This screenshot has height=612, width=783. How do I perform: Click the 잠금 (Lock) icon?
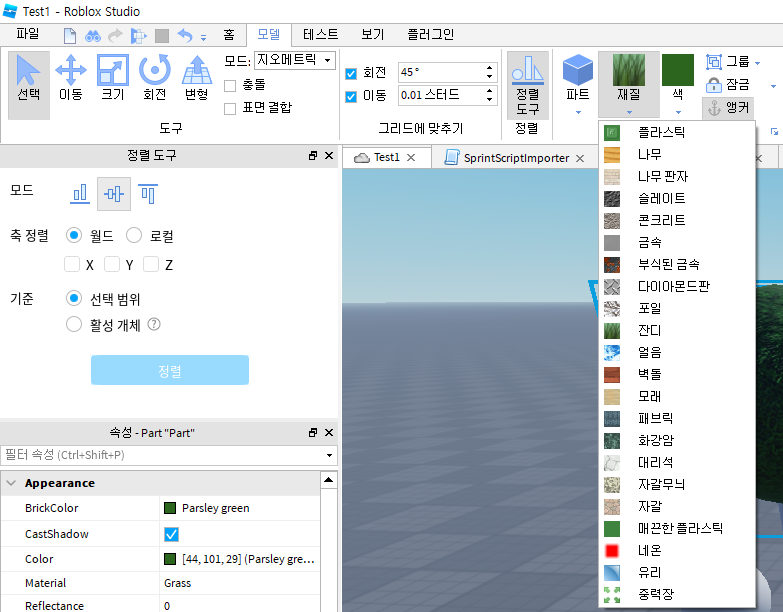tap(714, 85)
